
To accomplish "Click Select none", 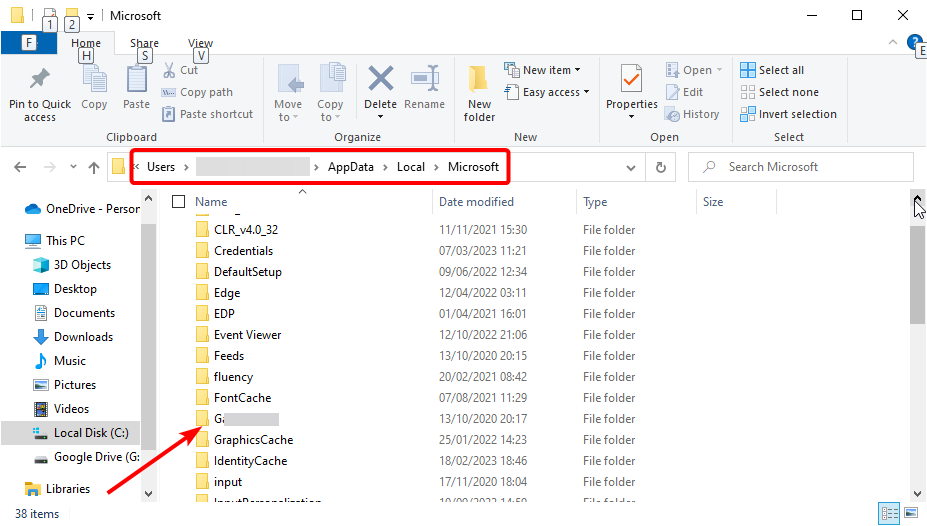I will [780, 92].
